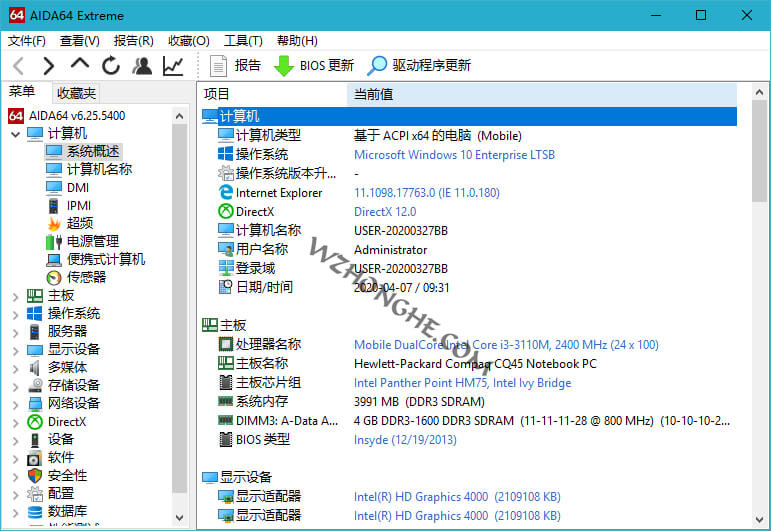Click the Intel Panther Point HM75 chipset link
Viewport: 771px width, 531px height.
(x=462, y=383)
